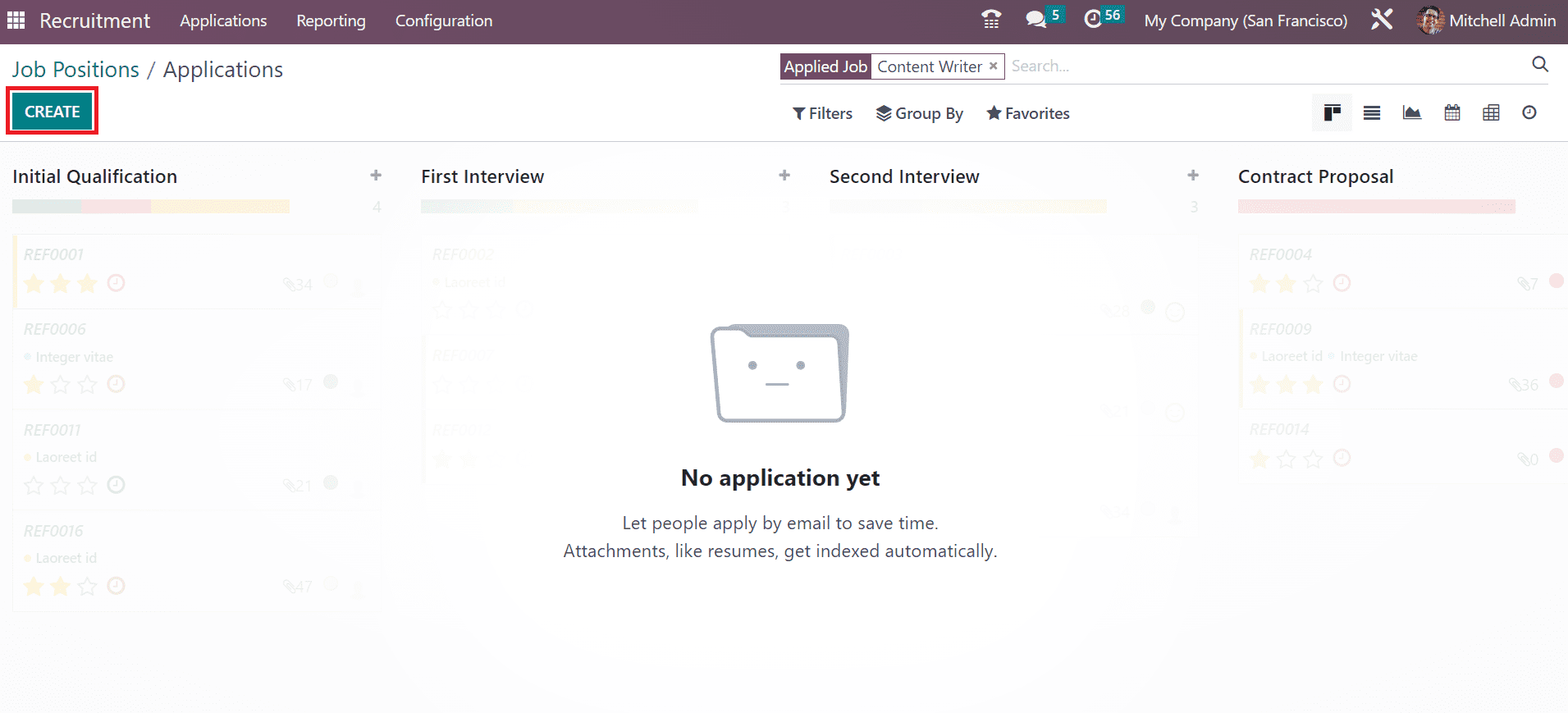
Task: Switch to activity view
Action: pos(1529,113)
